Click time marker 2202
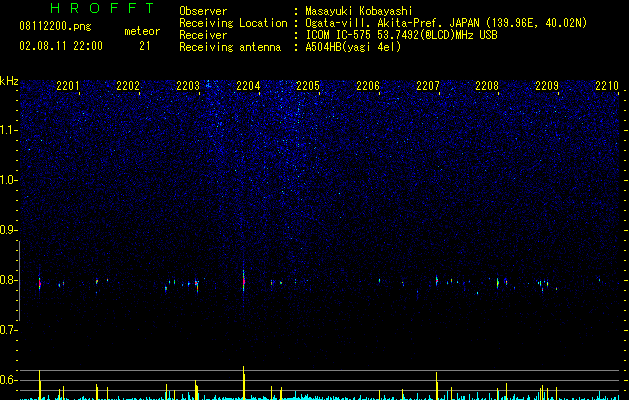This screenshot has height=400, width=629. (x=128, y=86)
